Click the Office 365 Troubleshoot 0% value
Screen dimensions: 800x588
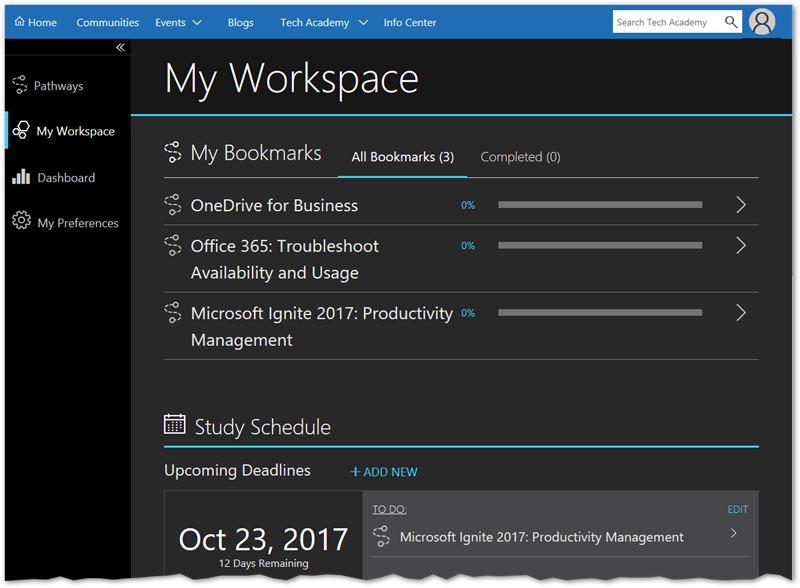tap(468, 246)
